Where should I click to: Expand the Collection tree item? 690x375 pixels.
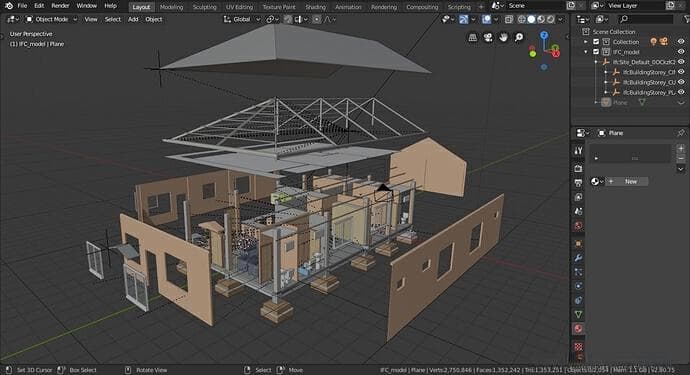tap(586, 42)
